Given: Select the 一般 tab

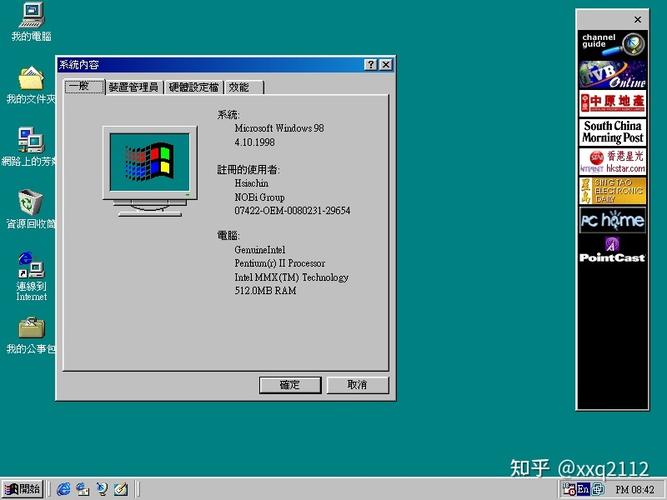Looking at the screenshot, I should click(85, 87).
